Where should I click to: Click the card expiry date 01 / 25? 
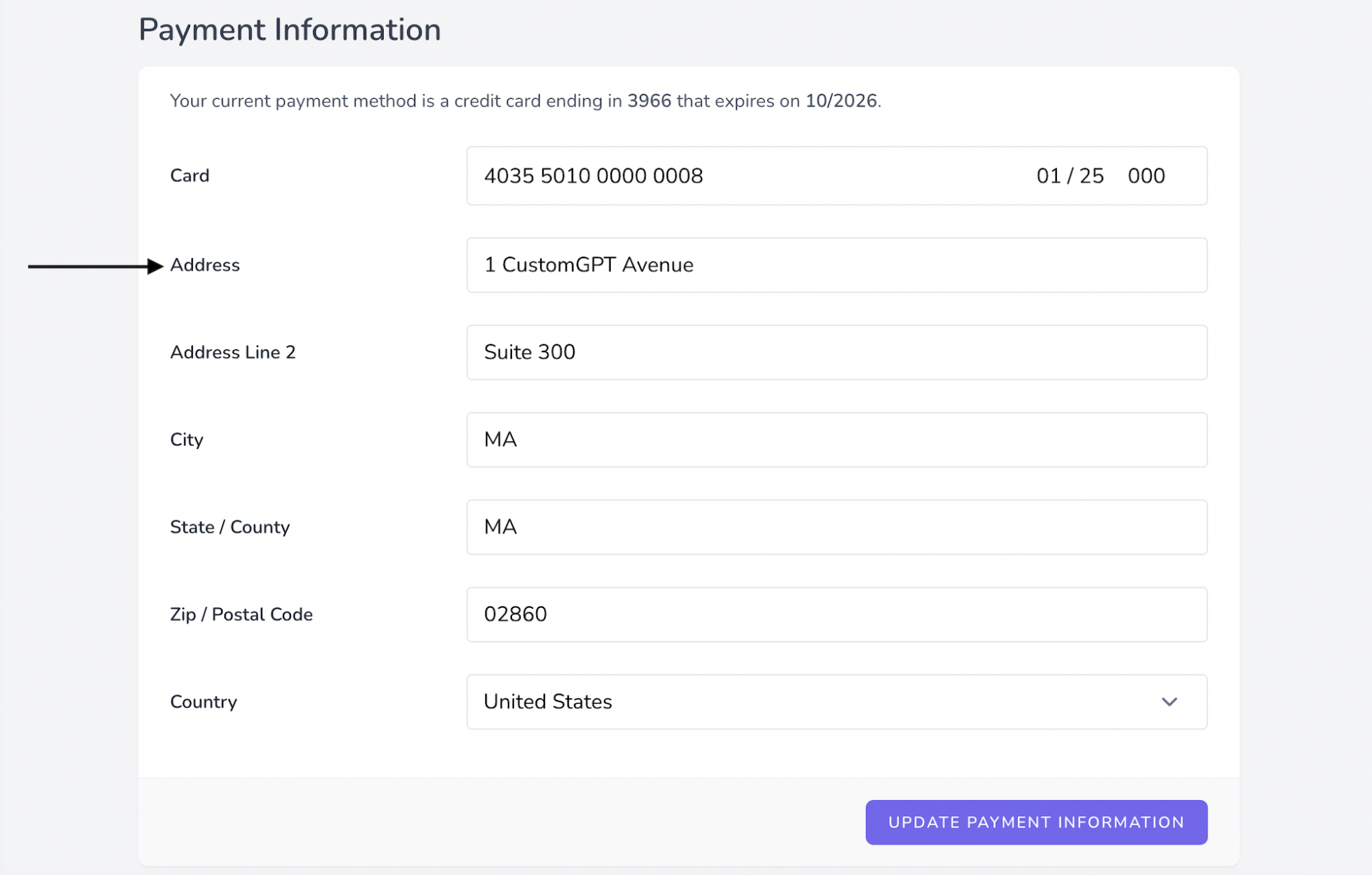(1069, 176)
